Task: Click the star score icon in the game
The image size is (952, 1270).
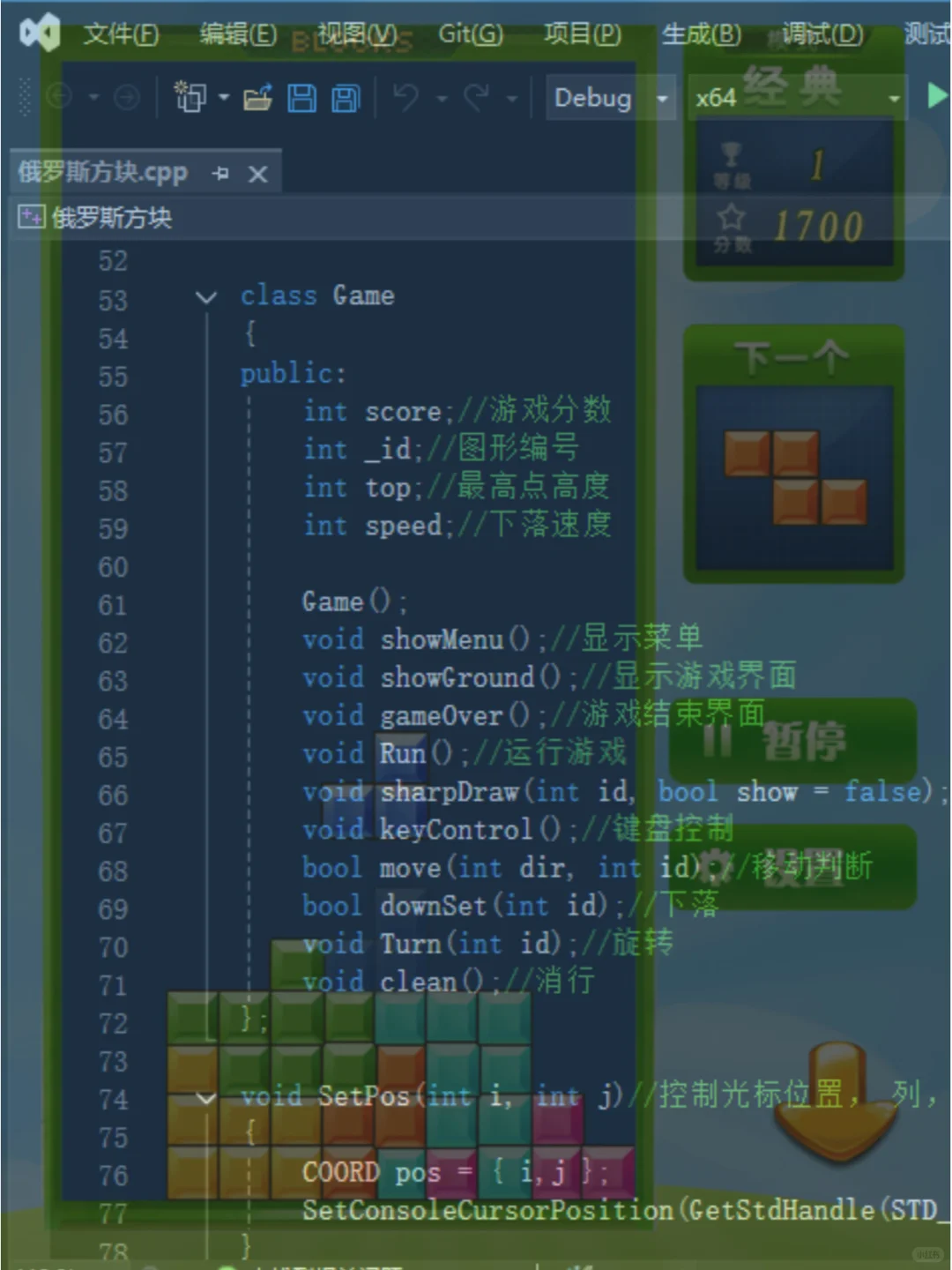Action: 731,217
